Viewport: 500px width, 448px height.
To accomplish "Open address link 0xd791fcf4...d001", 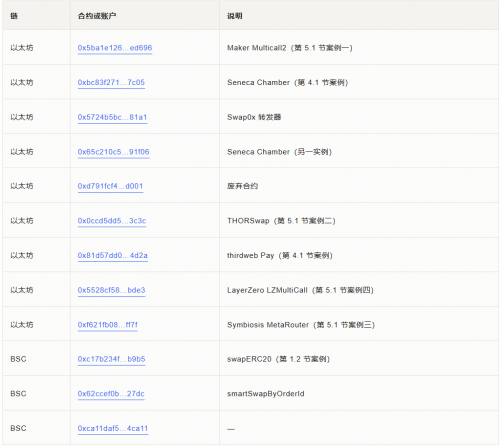I will coord(110,186).
